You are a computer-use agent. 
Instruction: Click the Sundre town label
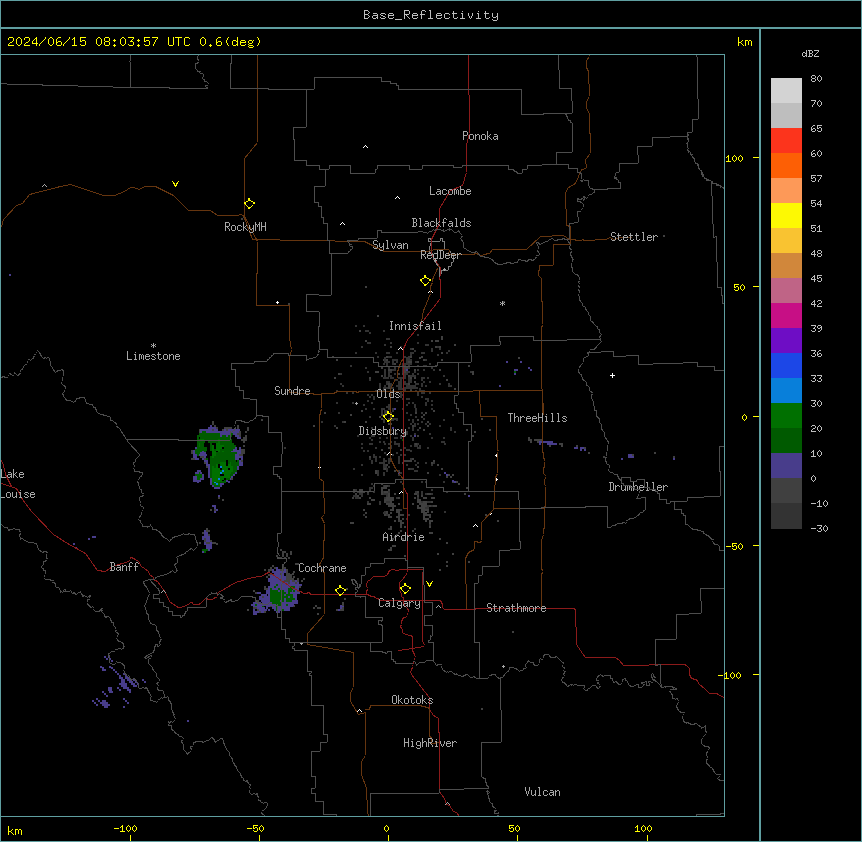[292, 391]
